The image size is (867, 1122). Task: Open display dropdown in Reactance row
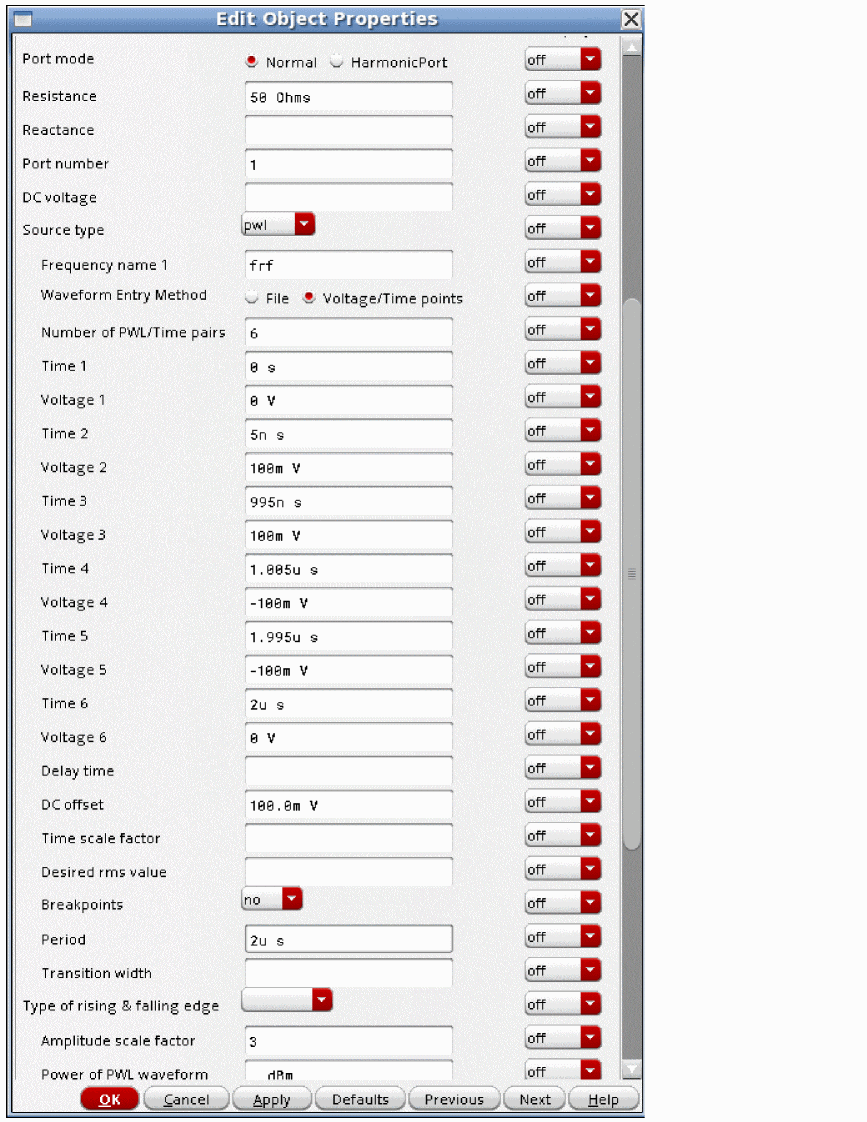click(x=563, y=127)
